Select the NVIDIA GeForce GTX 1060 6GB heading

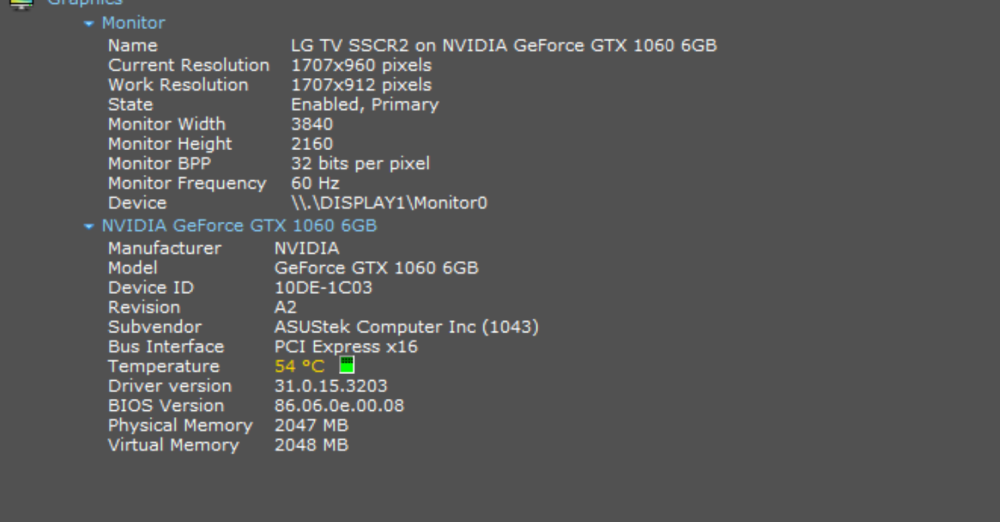[x=239, y=226]
